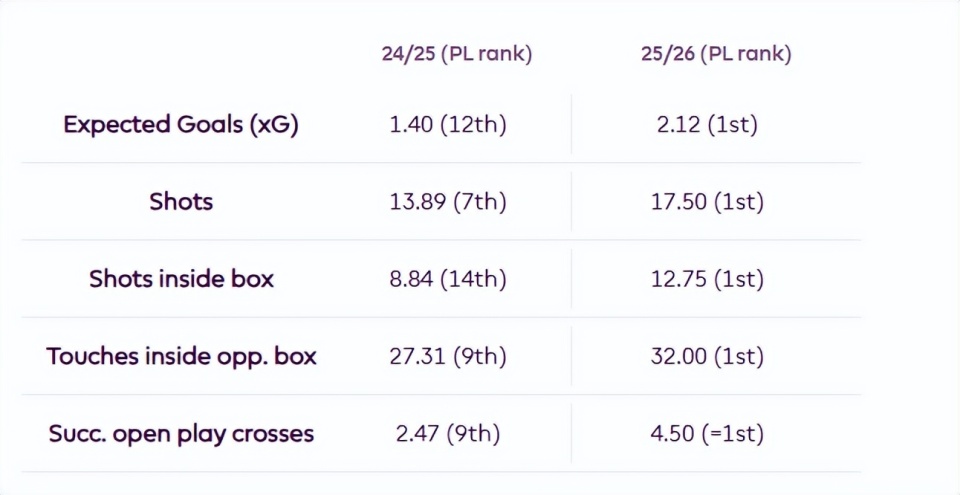Click the 4.50 (=1st) crosses cell
960x495 pixels.
[706, 434]
